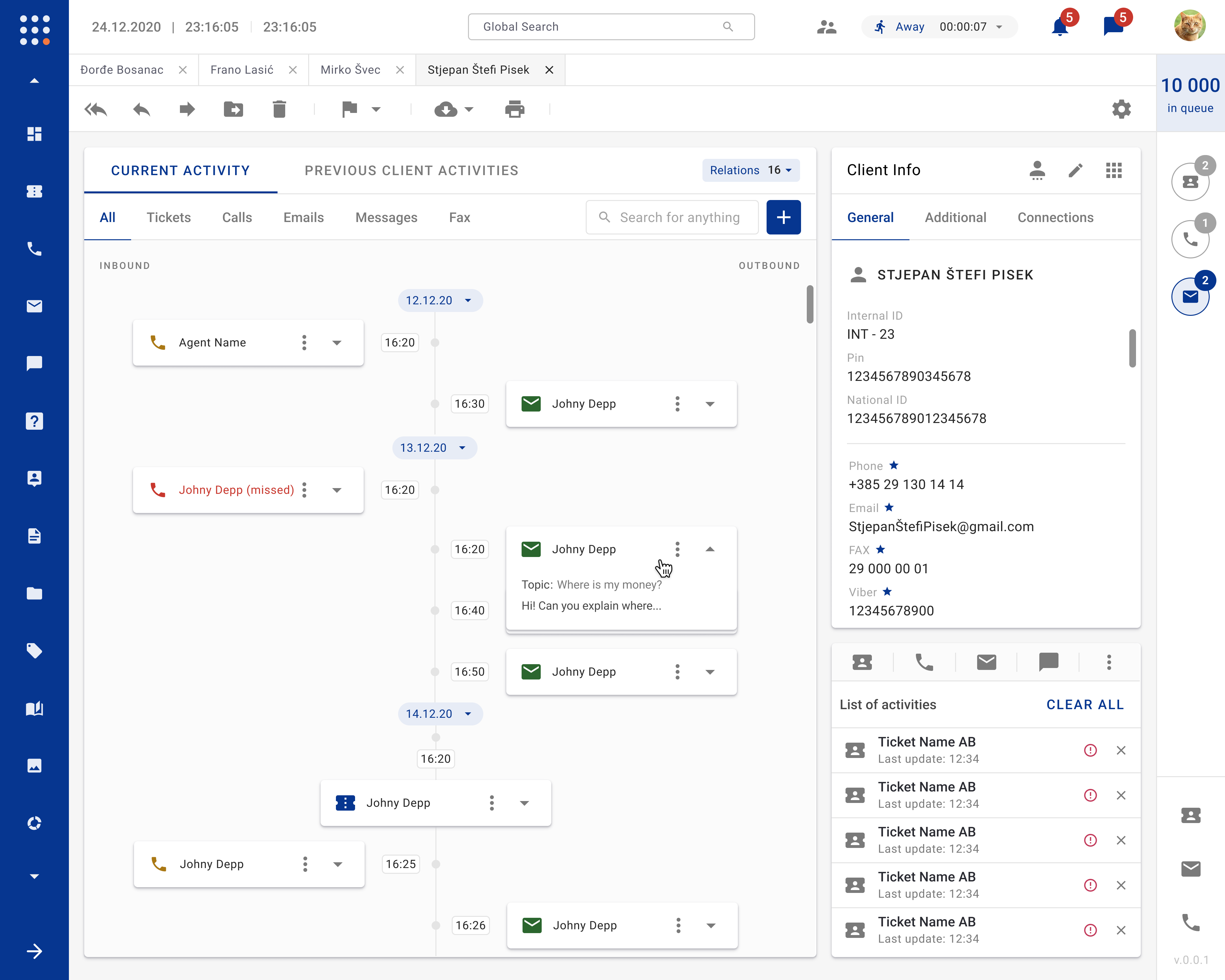Open settings gear icon near queue
Screen dimensions: 1225x980
tap(1121, 109)
